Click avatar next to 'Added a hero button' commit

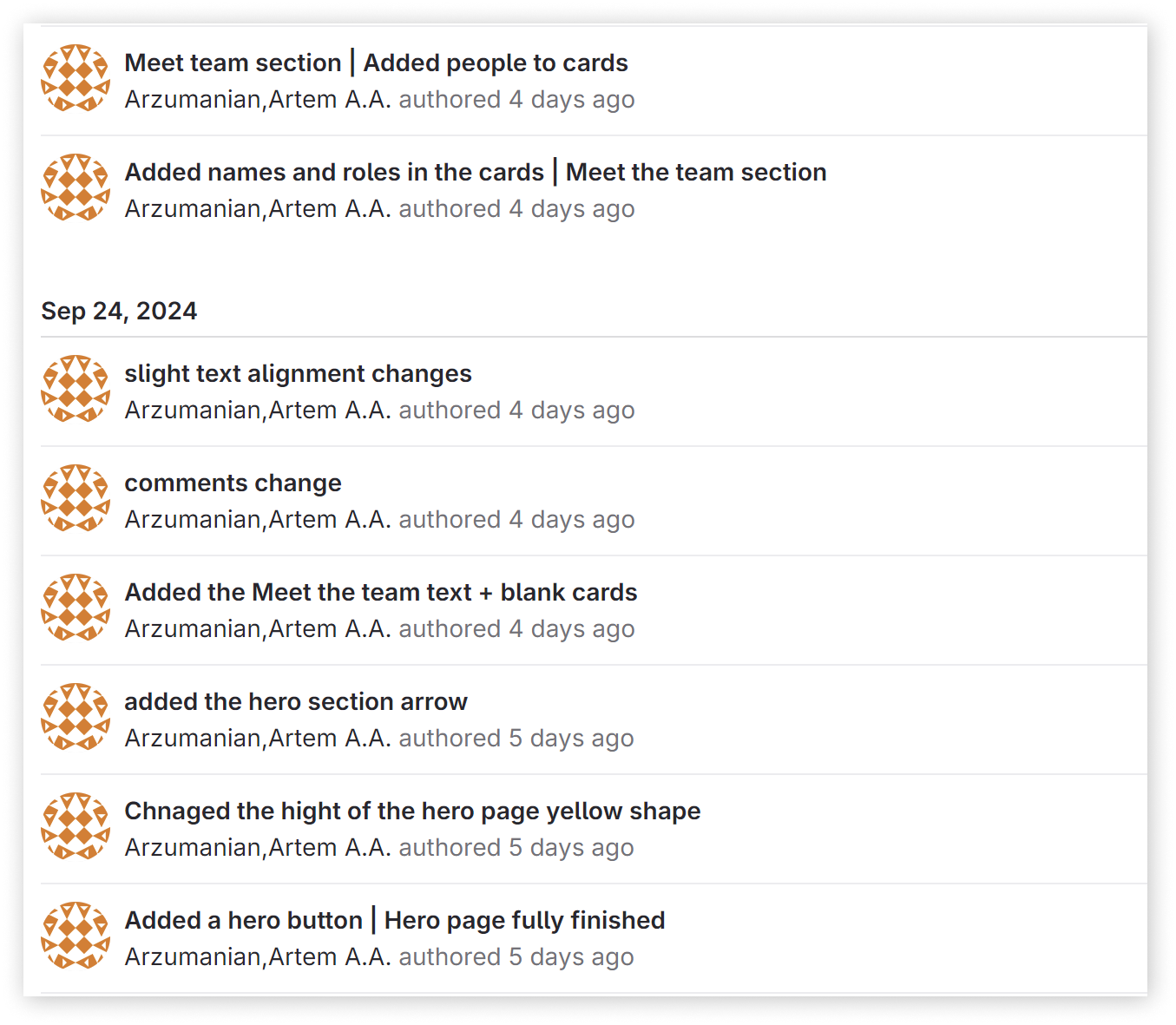tap(76, 936)
